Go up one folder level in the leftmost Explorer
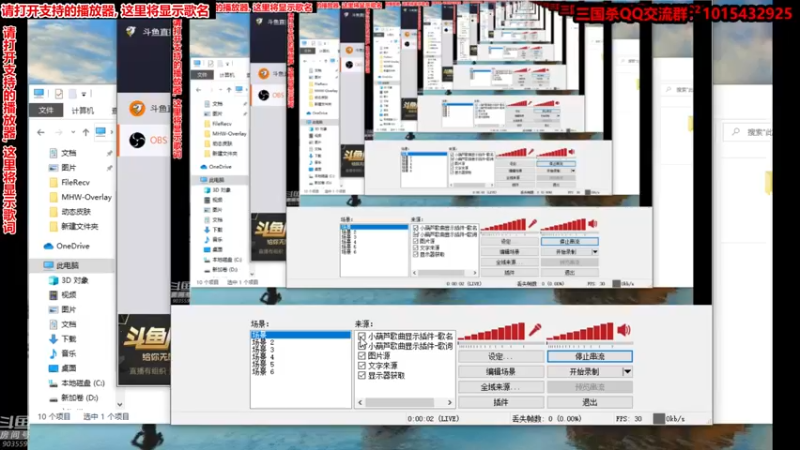The width and height of the screenshot is (800, 450). 86,132
